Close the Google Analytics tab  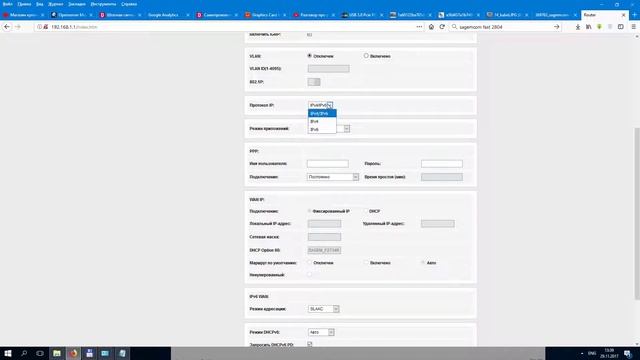pos(188,15)
